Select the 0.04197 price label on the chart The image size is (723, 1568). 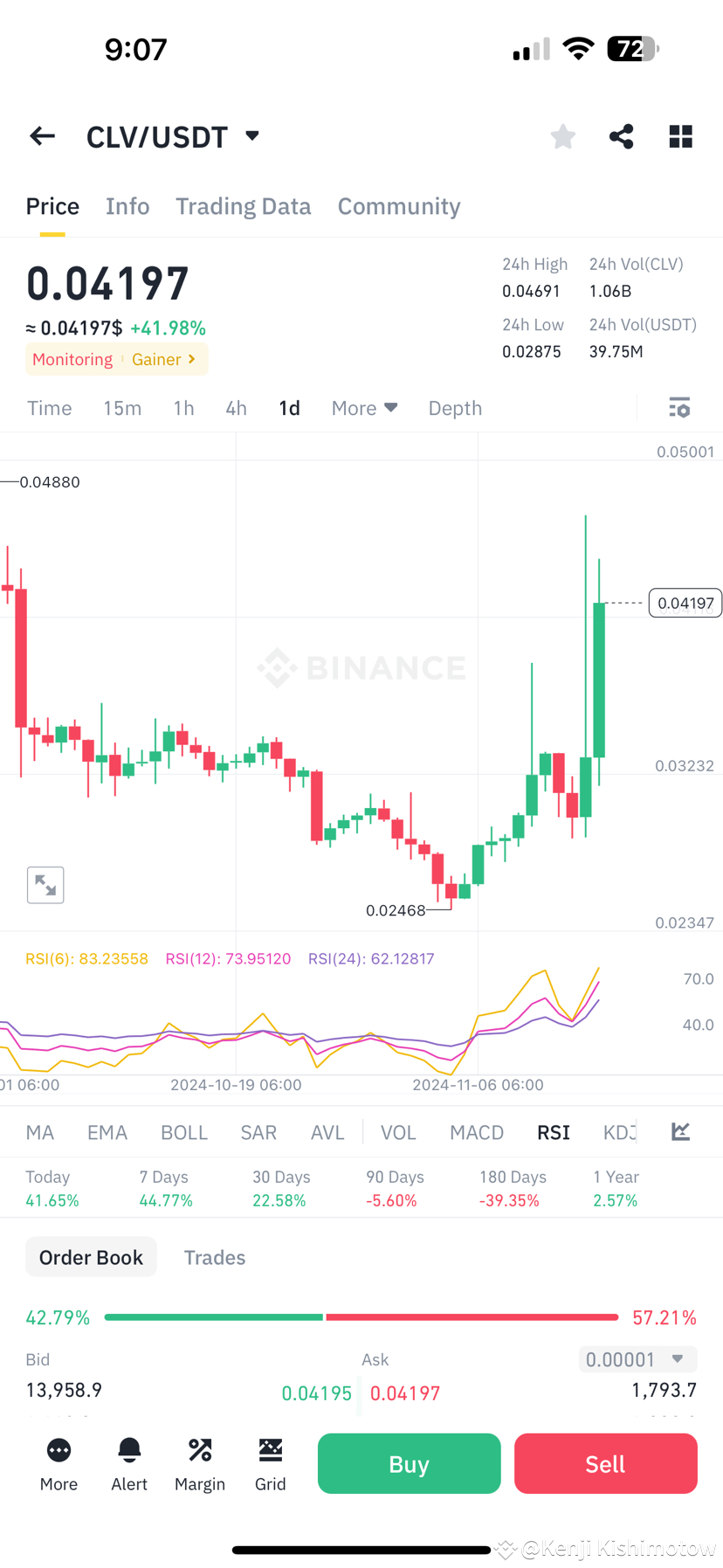685,603
